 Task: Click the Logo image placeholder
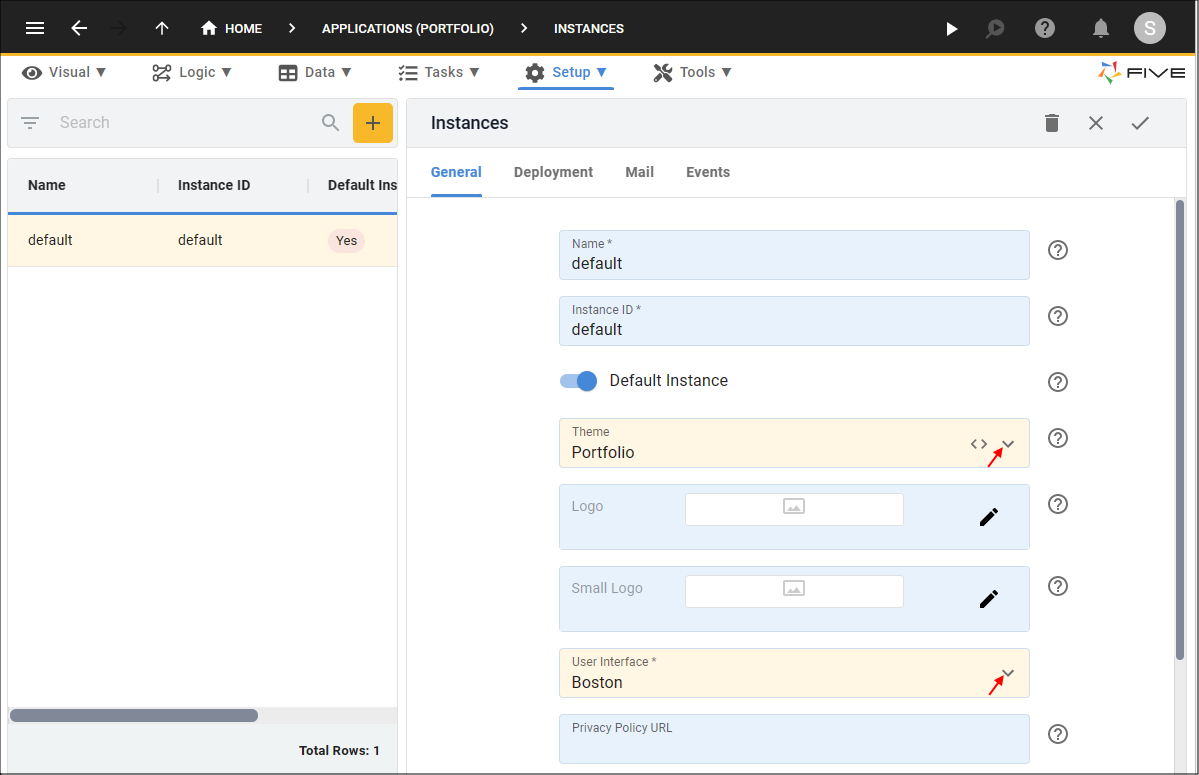pyautogui.click(x=794, y=509)
